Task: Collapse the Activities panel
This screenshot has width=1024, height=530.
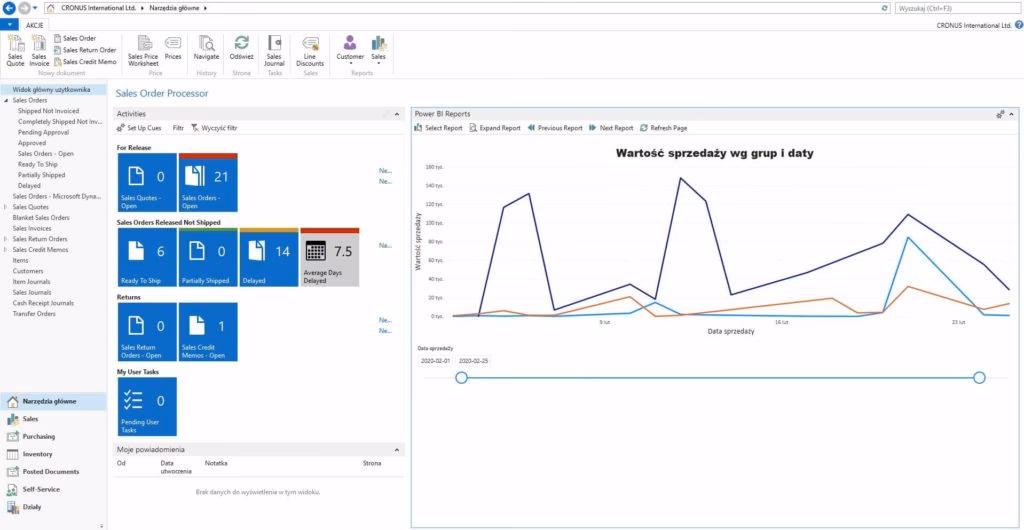Action: (399, 114)
